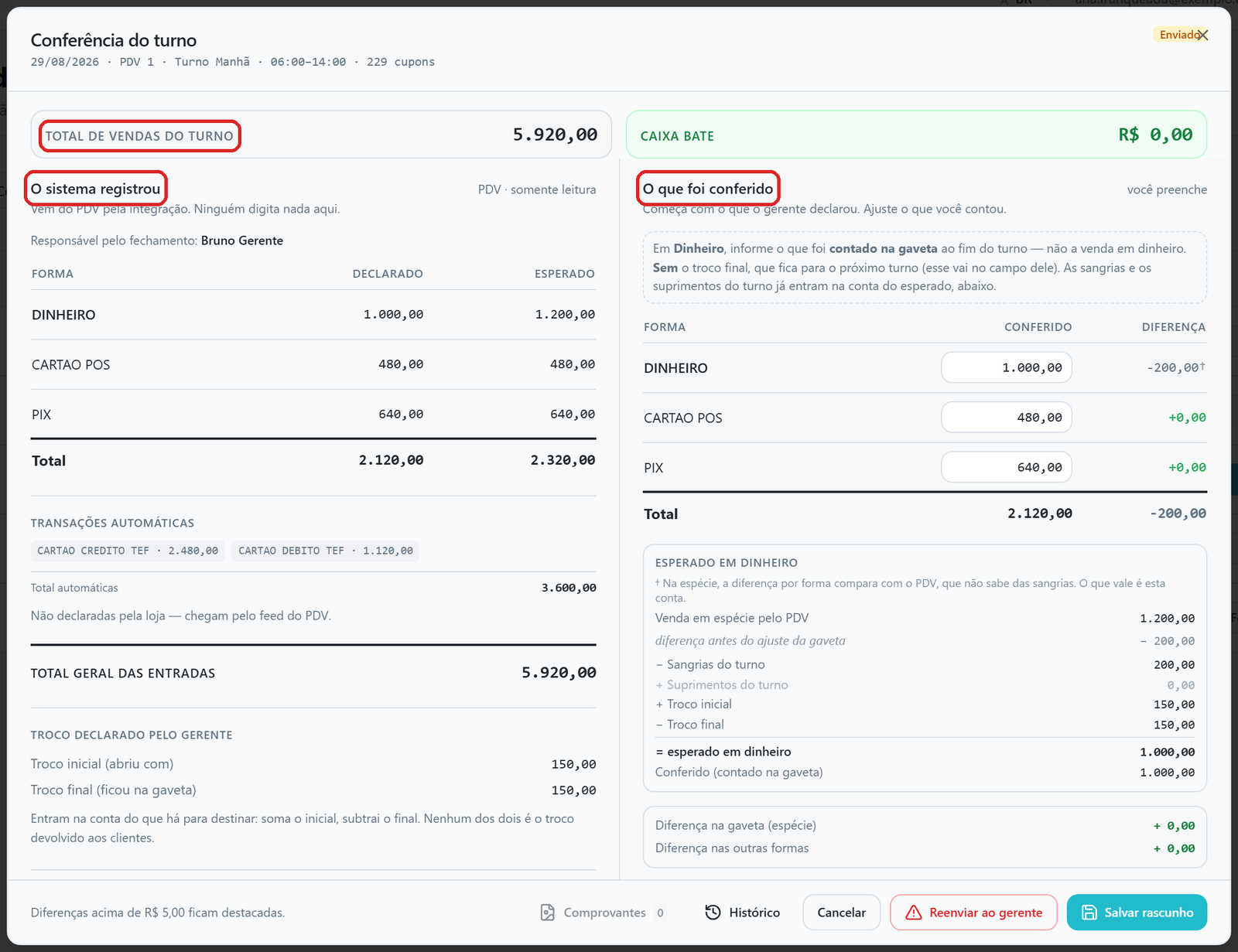The image size is (1238, 952).
Task: Click Venda em espécie pelo PDV line
Action: [x=925, y=618]
